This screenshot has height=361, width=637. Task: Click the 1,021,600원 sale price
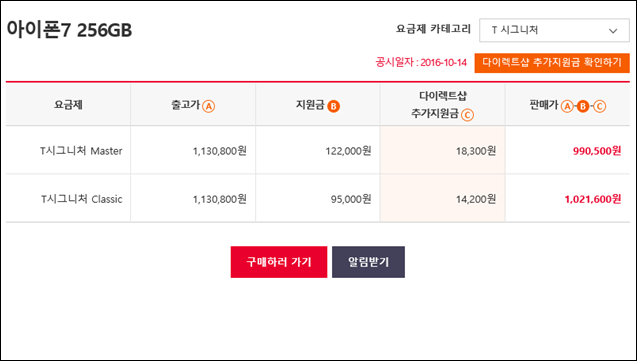(x=593, y=199)
